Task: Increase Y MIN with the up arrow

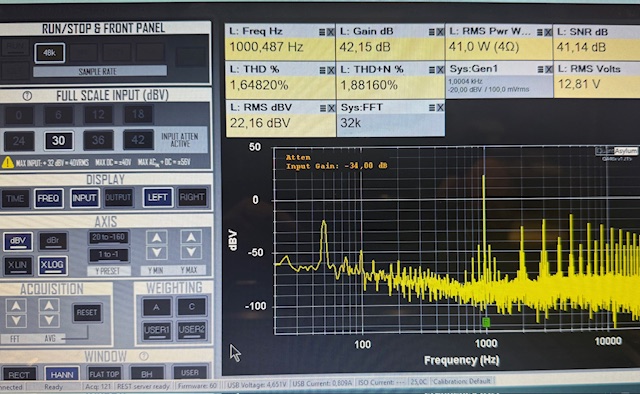Action: coord(156,238)
